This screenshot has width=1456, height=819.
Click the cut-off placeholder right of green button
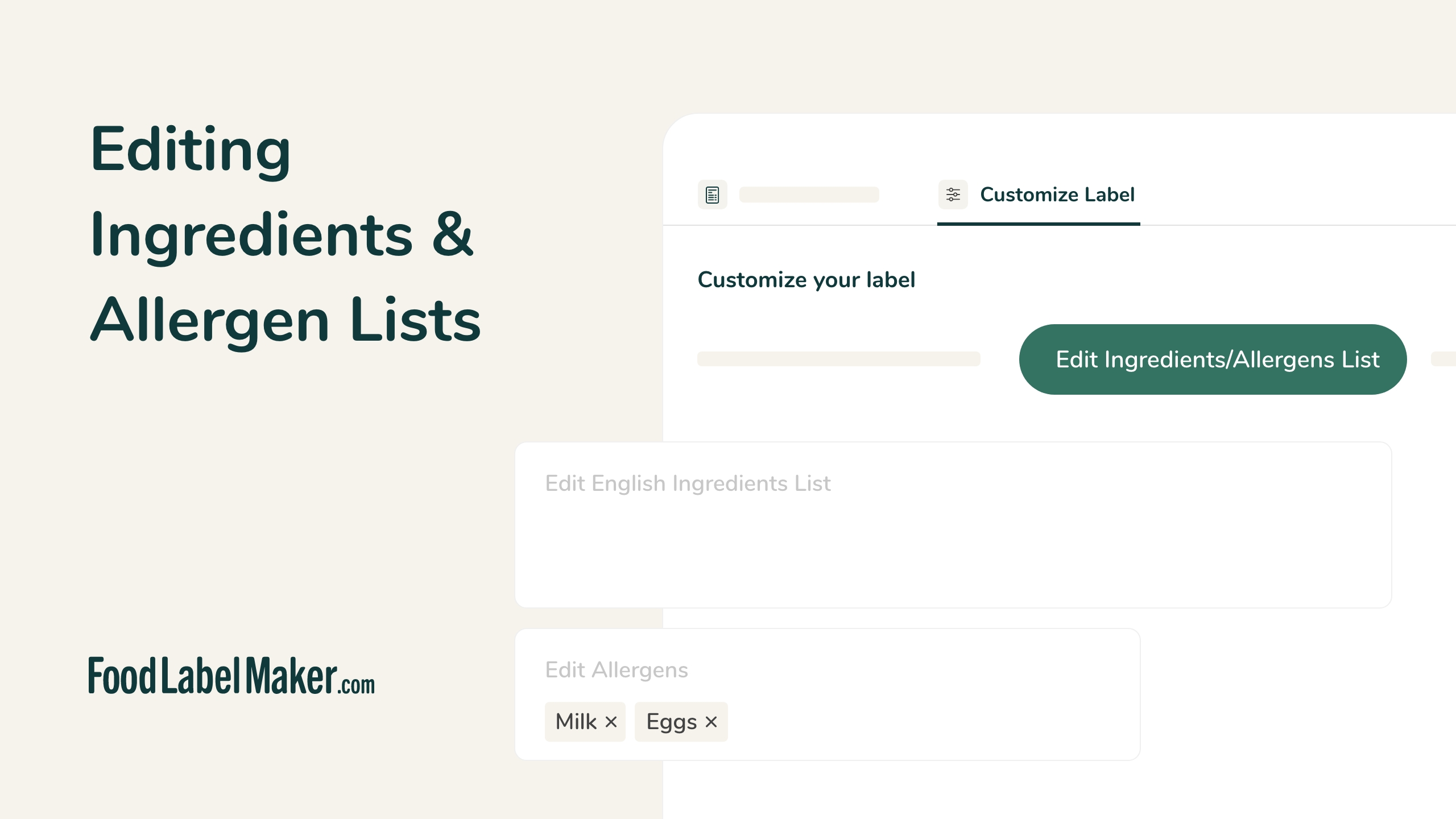coord(1443,359)
